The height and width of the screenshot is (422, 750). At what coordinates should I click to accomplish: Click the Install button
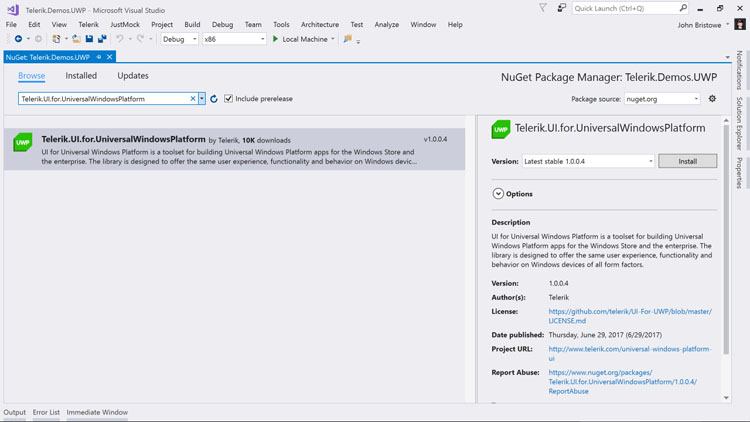[x=687, y=161]
